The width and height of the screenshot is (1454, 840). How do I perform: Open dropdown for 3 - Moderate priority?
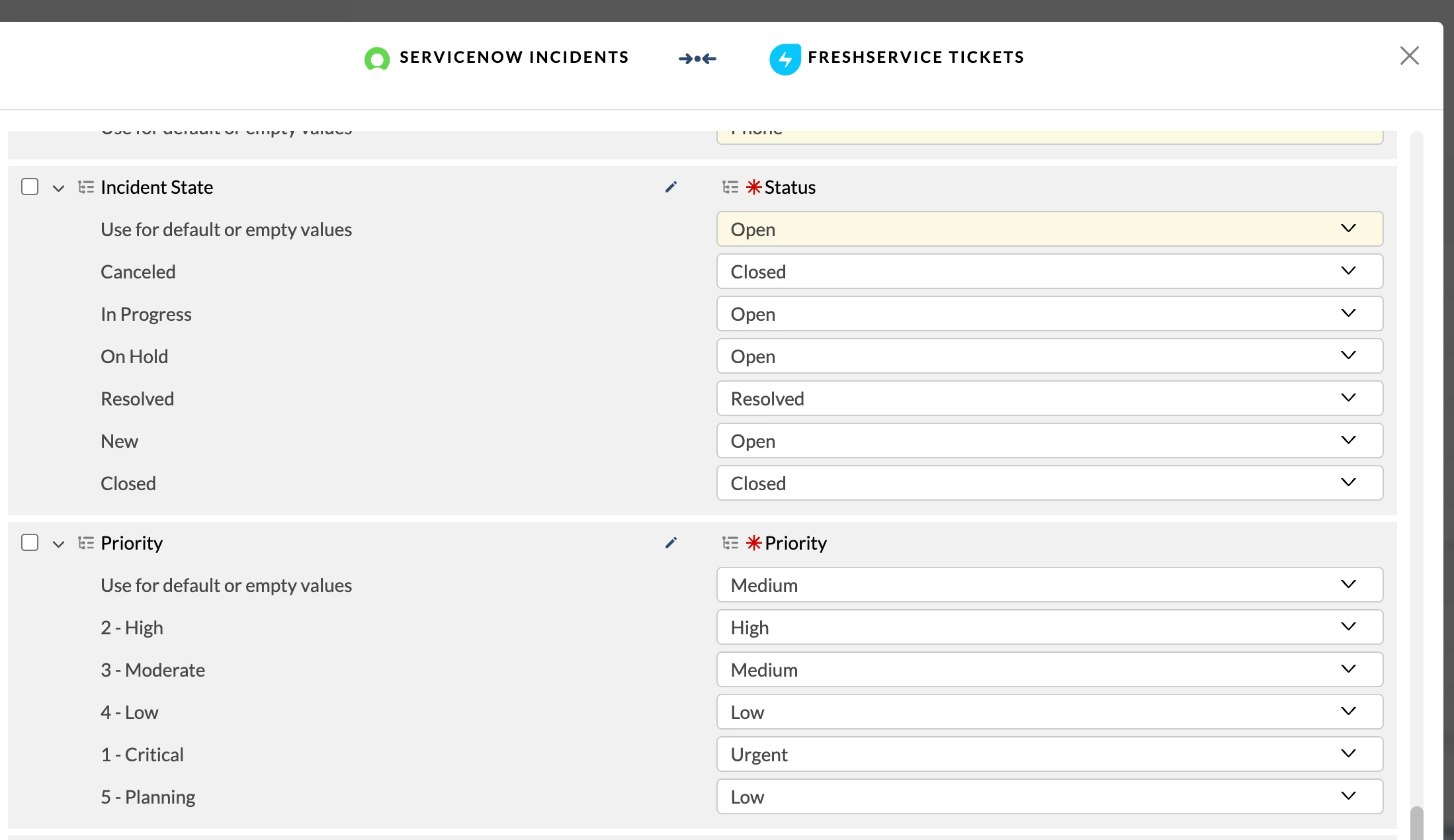pos(1050,669)
